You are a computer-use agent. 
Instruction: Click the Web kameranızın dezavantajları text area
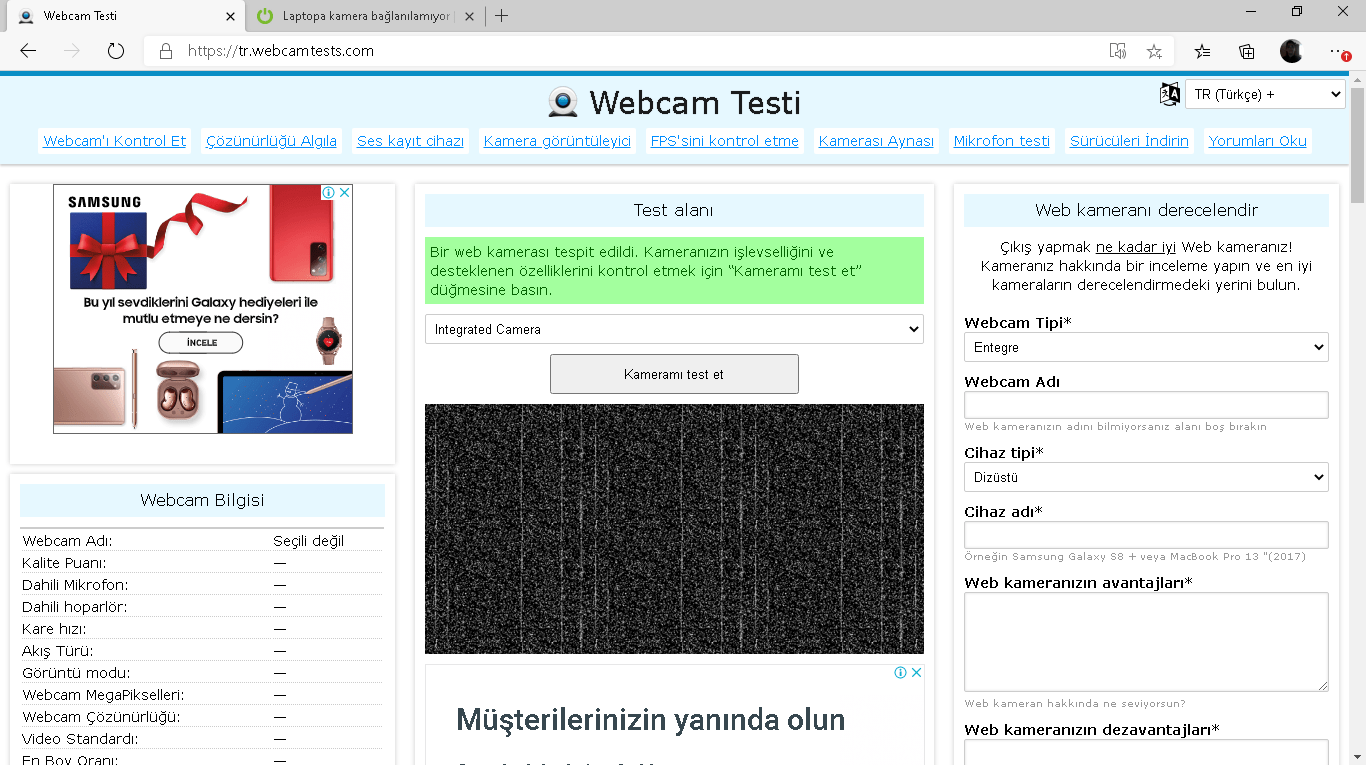[1146, 752]
